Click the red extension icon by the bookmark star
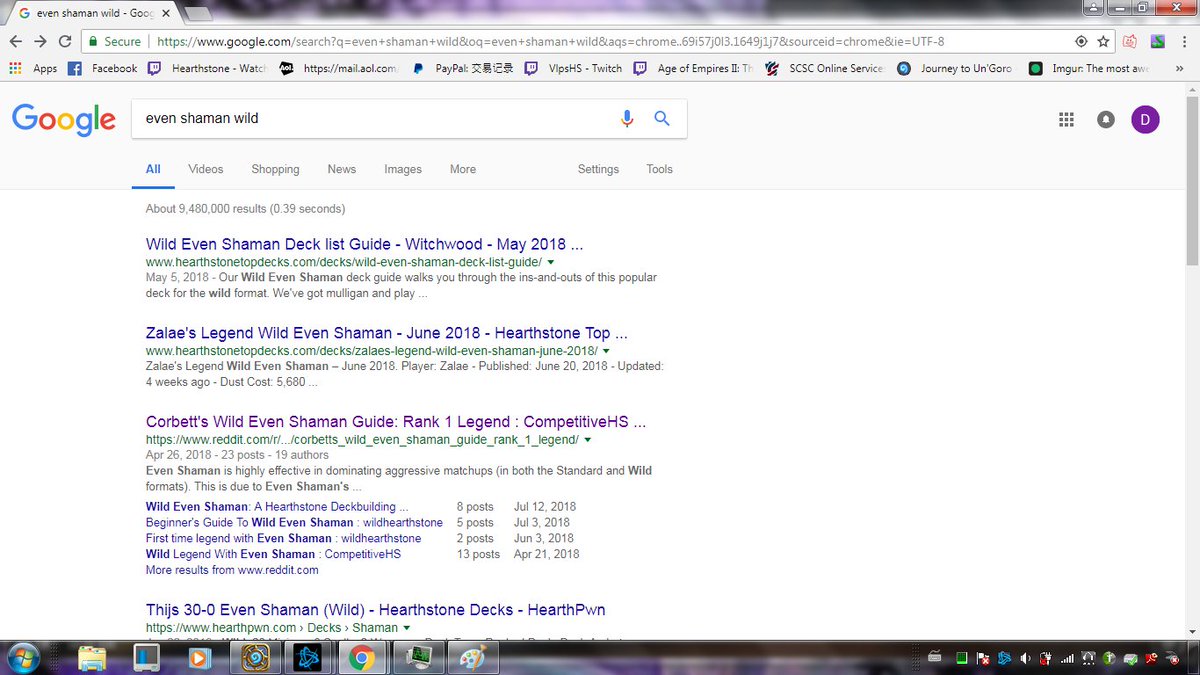 pos(1130,42)
